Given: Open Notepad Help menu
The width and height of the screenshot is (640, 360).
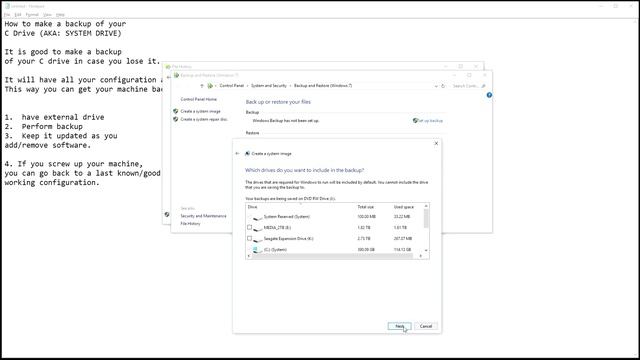Looking at the screenshot, I should 60,15.
